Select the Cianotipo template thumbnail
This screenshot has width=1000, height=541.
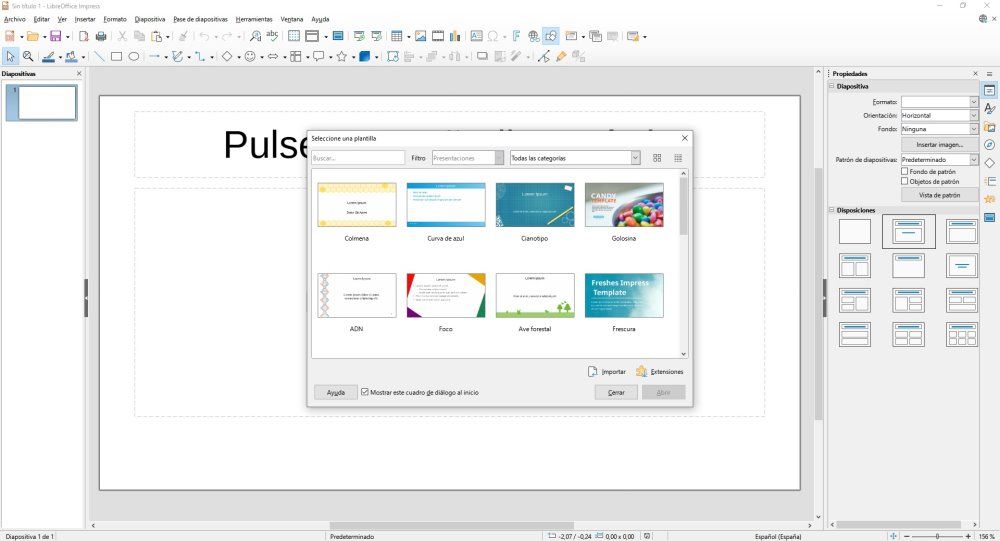[x=534, y=205]
